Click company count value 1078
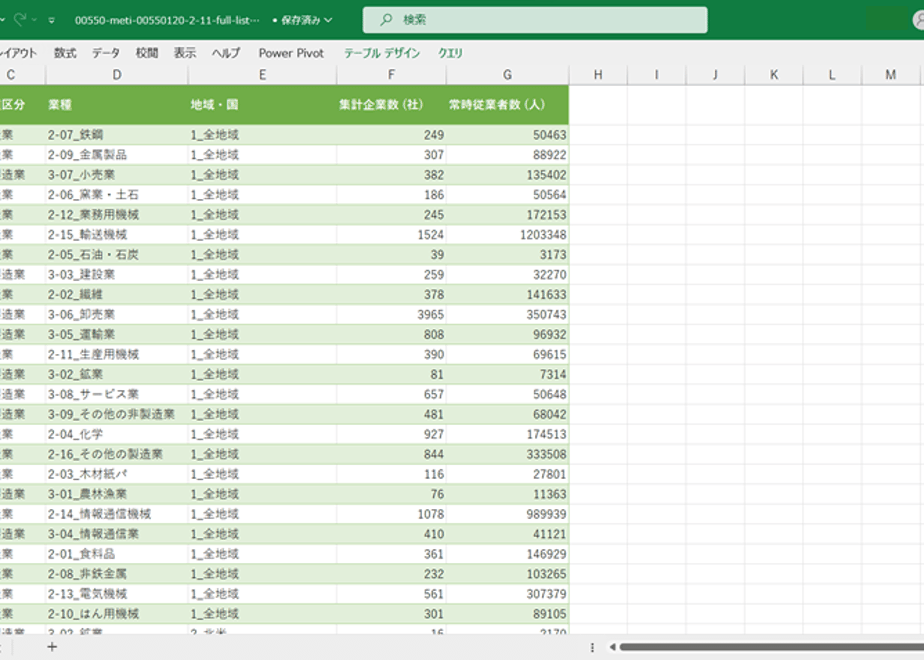Screen dimensions: 924x660 tap(391, 514)
